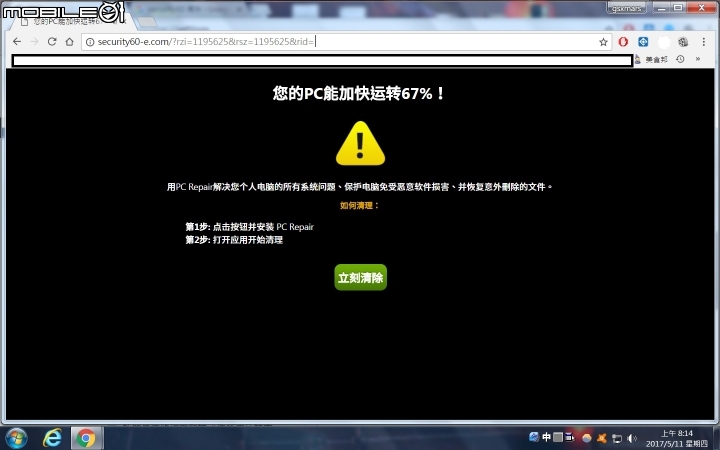Click the heading 您的PC能加快运转67%！
Screen dimensions: 720x450
click(x=359, y=93)
